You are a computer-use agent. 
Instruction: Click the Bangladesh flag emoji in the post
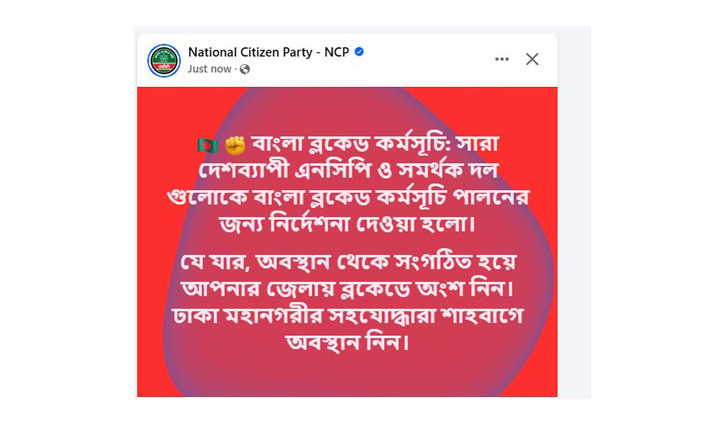207,145
